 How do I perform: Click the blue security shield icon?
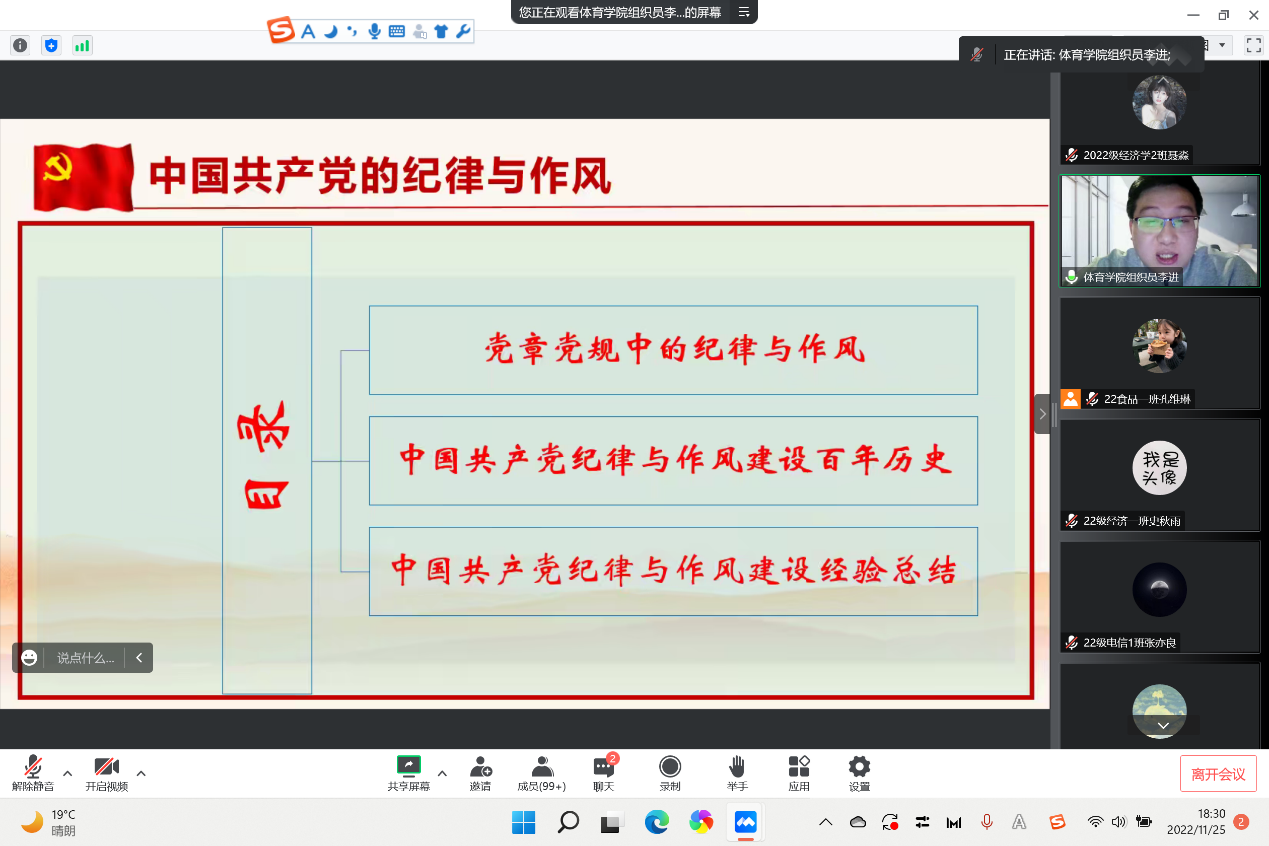[51, 45]
